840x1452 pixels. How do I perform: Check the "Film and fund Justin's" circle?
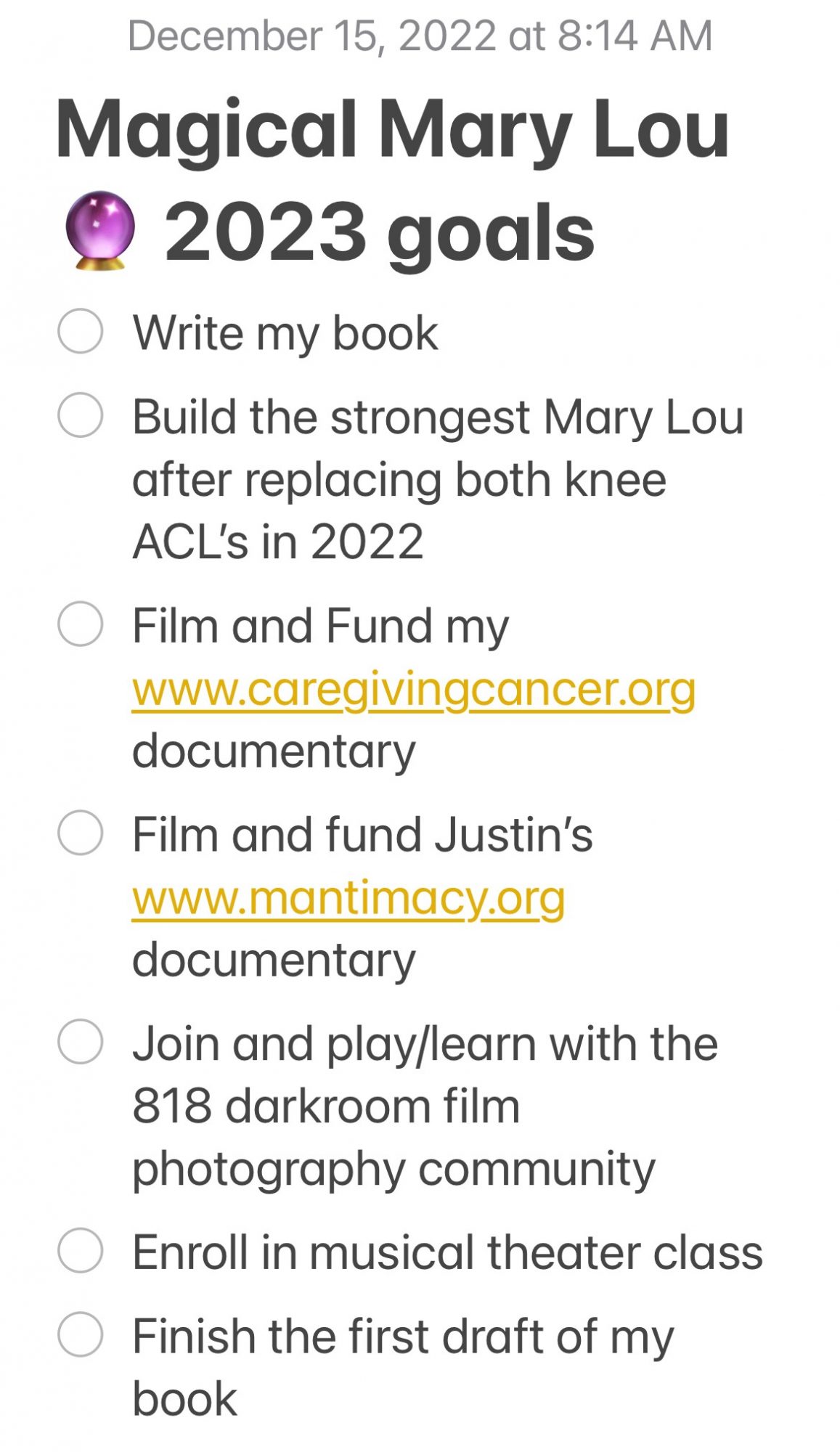80,833
